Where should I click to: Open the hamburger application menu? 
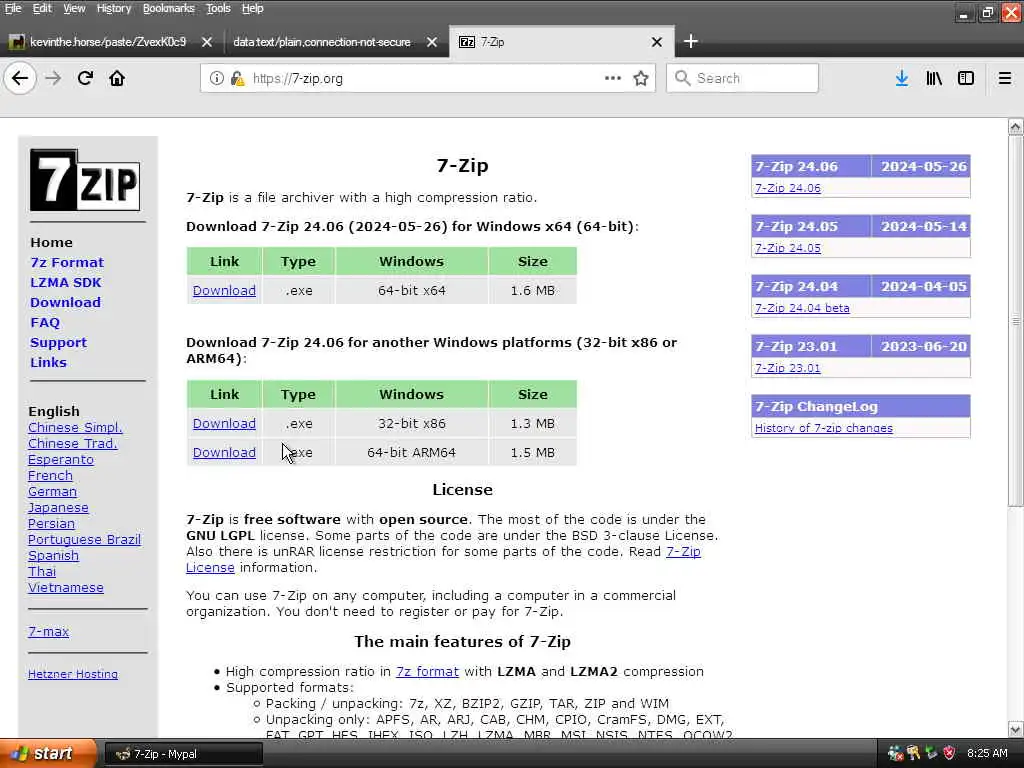(1004, 78)
